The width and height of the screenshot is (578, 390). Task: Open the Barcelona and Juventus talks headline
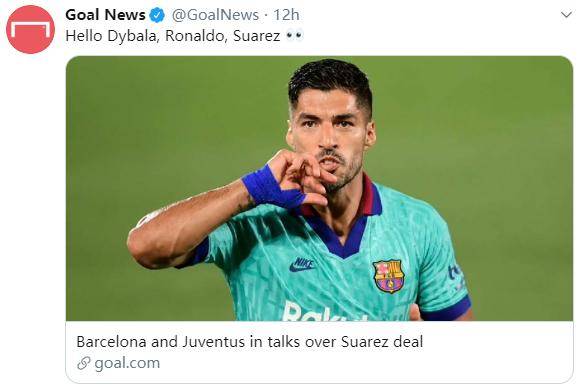250,342
